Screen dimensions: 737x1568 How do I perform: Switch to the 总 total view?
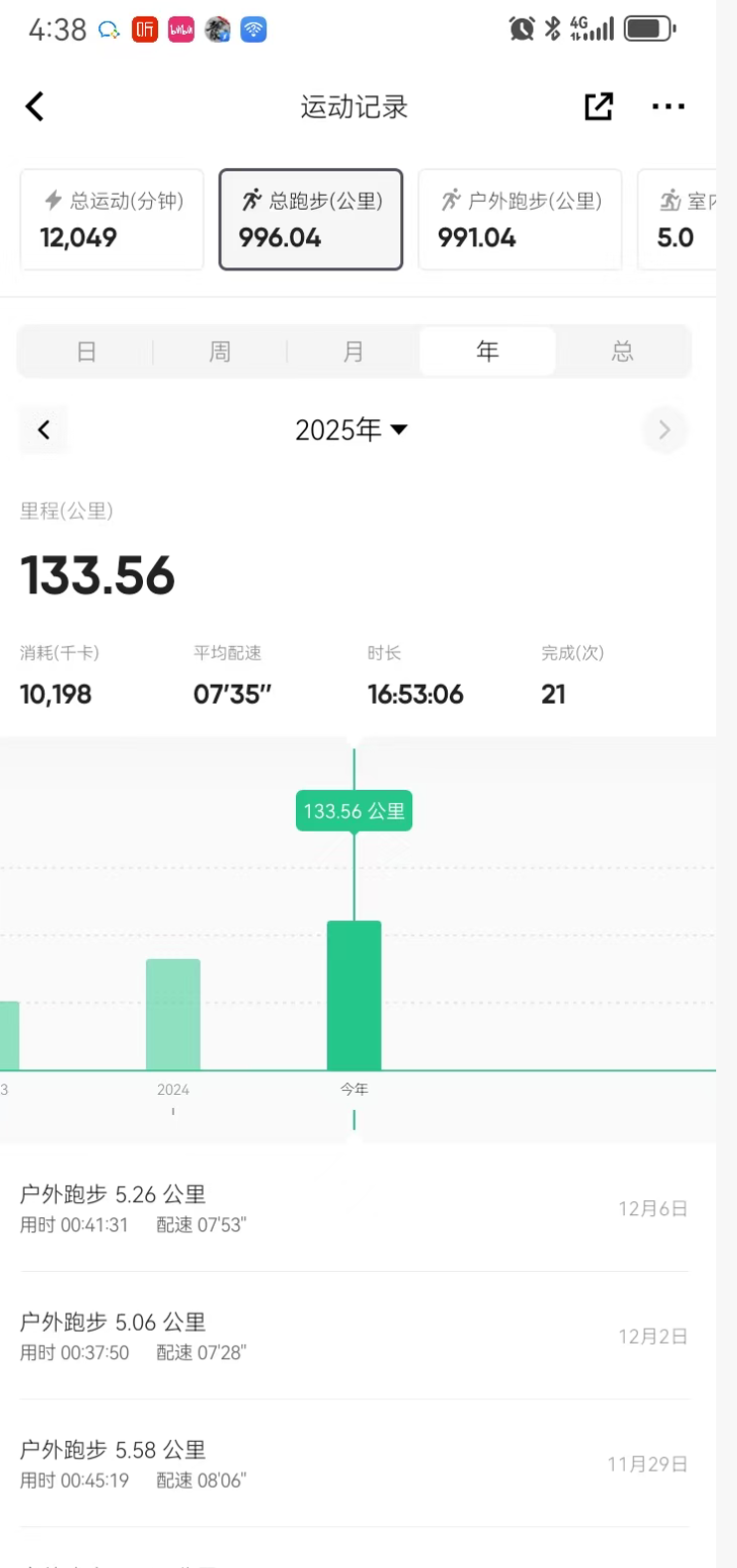pyautogui.click(x=622, y=352)
